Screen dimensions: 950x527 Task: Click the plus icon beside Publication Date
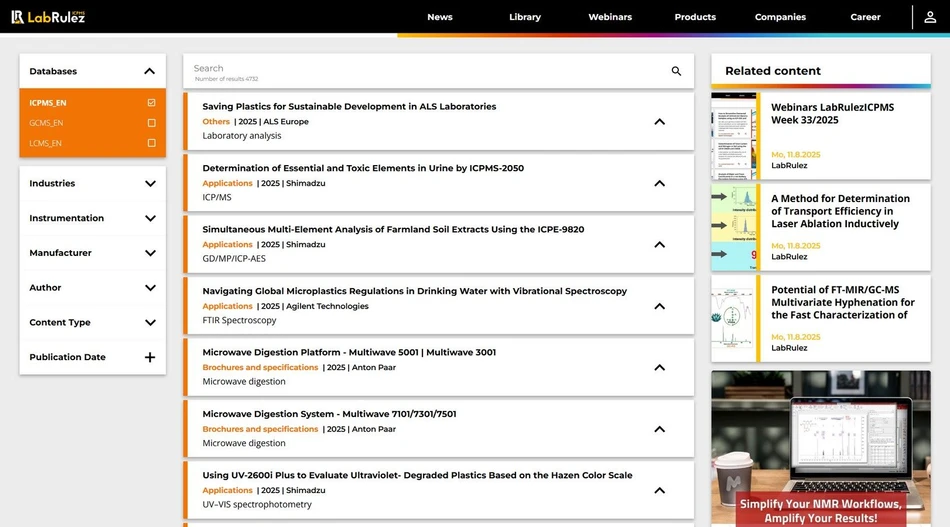tap(150, 357)
